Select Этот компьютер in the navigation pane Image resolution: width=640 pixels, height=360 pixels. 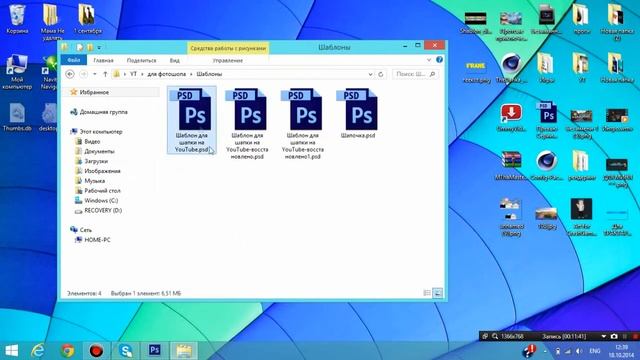(x=100, y=132)
